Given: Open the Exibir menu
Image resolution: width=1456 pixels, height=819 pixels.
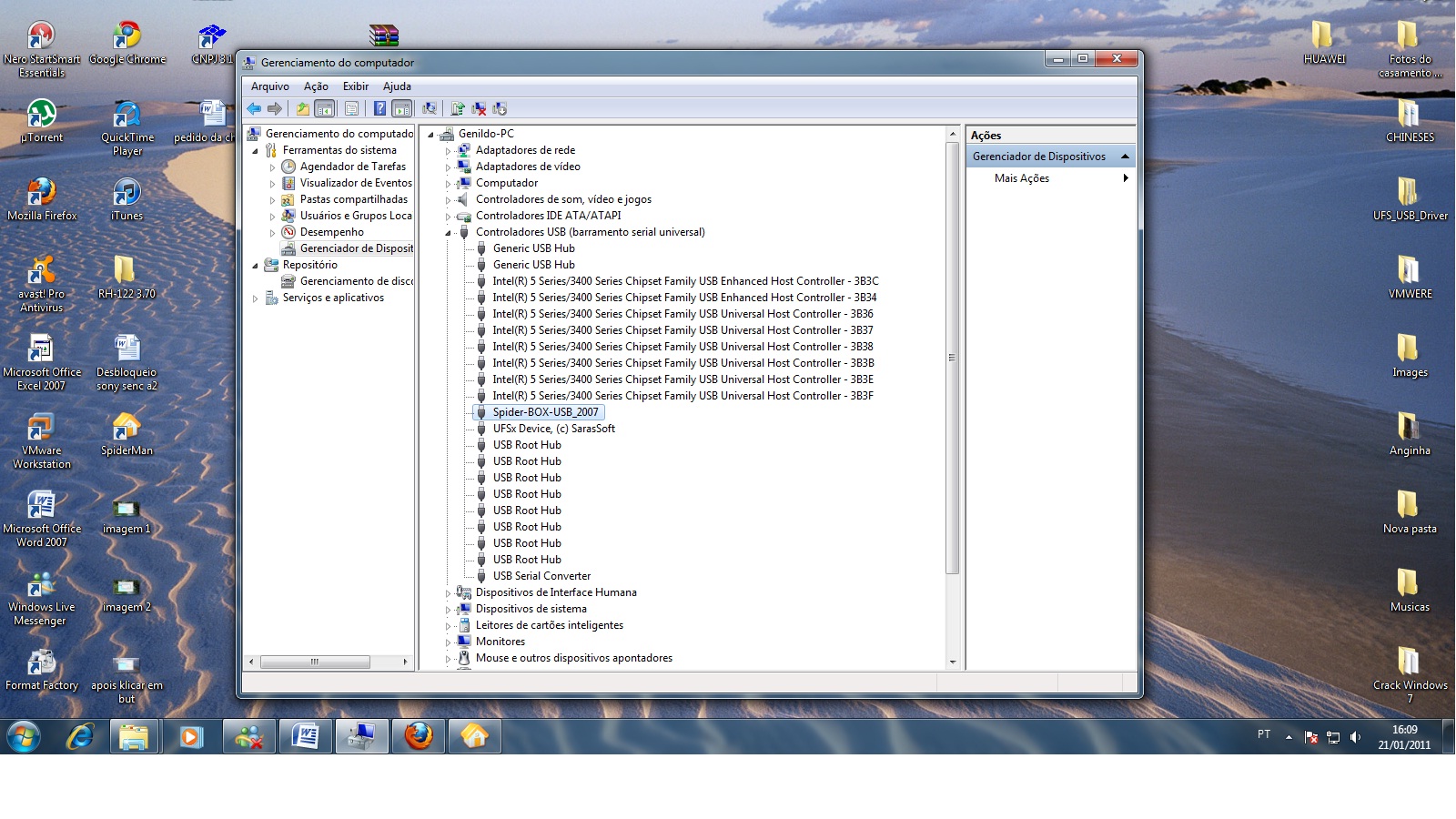Looking at the screenshot, I should 356,86.
